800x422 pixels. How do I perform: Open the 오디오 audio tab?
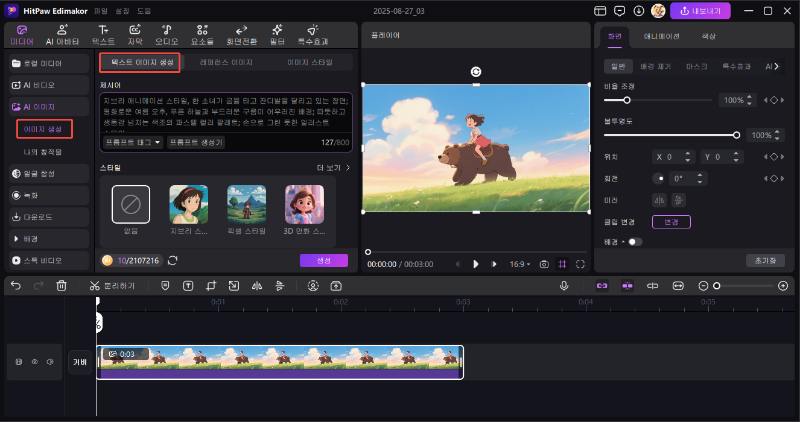pyautogui.click(x=166, y=35)
